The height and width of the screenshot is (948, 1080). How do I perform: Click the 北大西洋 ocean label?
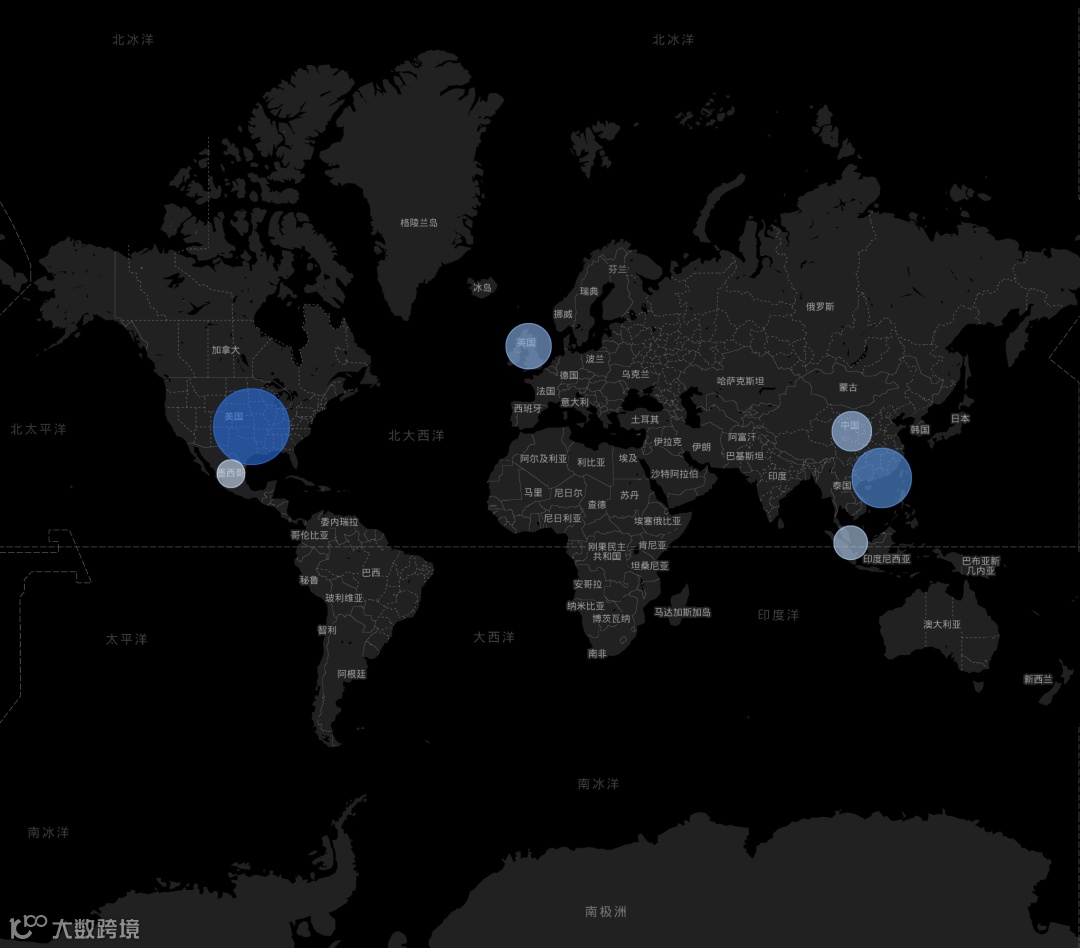[416, 435]
